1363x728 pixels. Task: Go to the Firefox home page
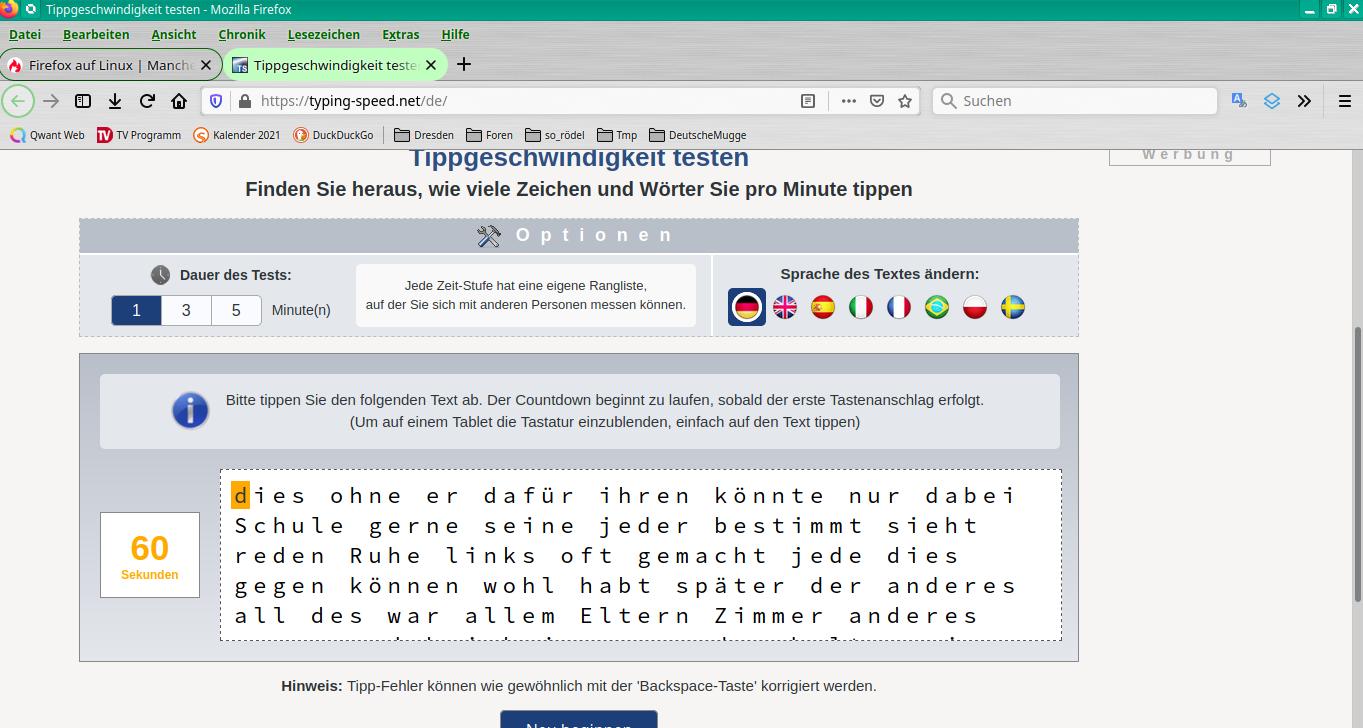179,101
